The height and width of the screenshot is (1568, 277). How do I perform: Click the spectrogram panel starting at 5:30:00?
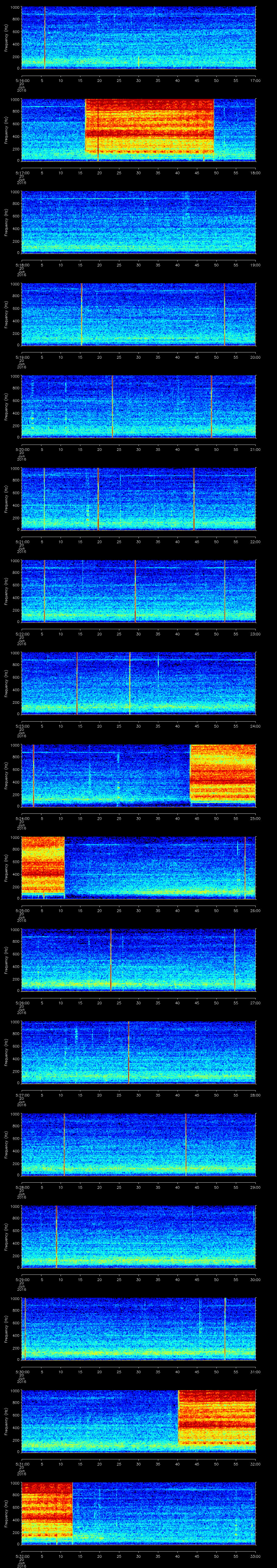tap(139, 1328)
